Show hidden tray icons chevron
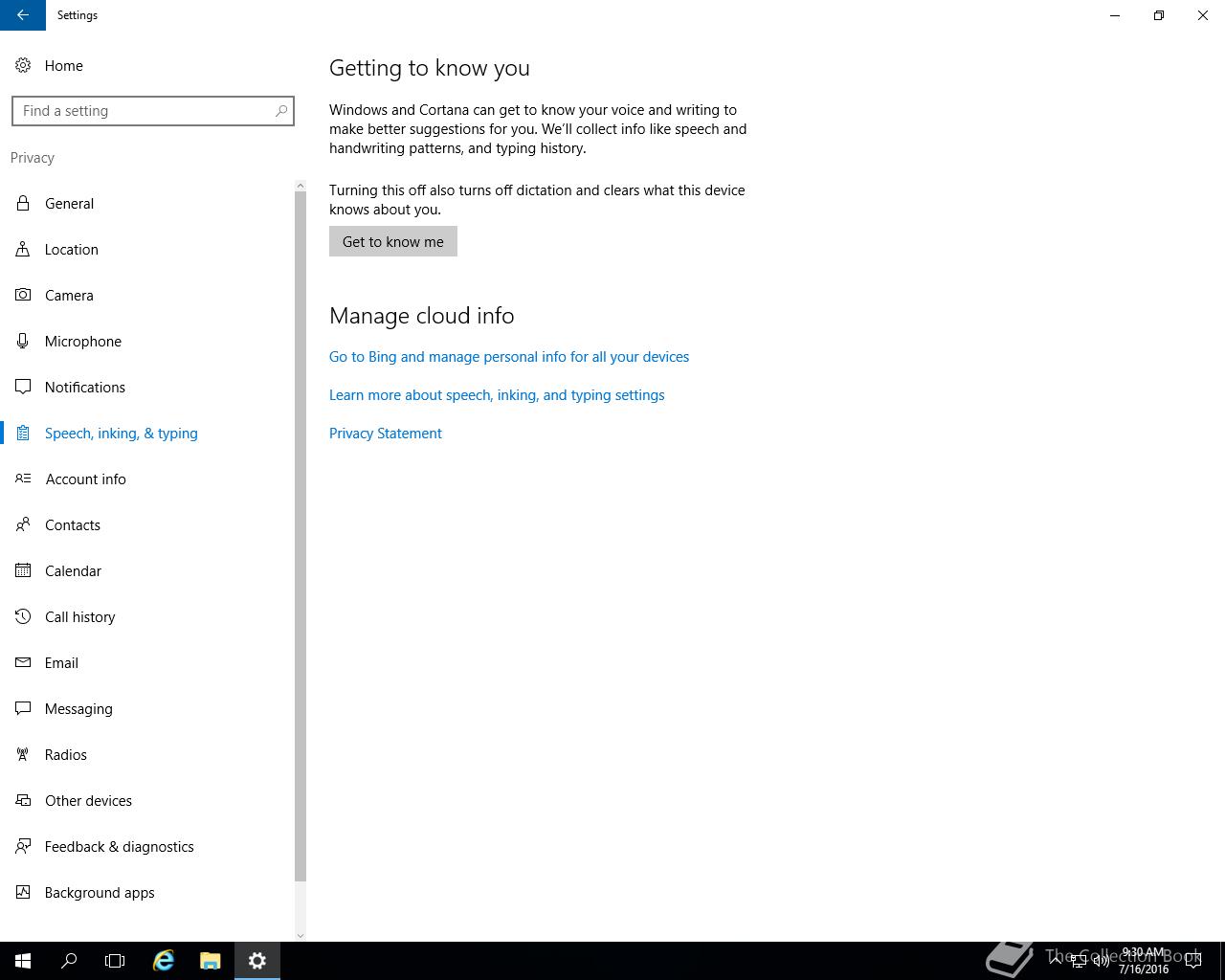 click(1056, 961)
